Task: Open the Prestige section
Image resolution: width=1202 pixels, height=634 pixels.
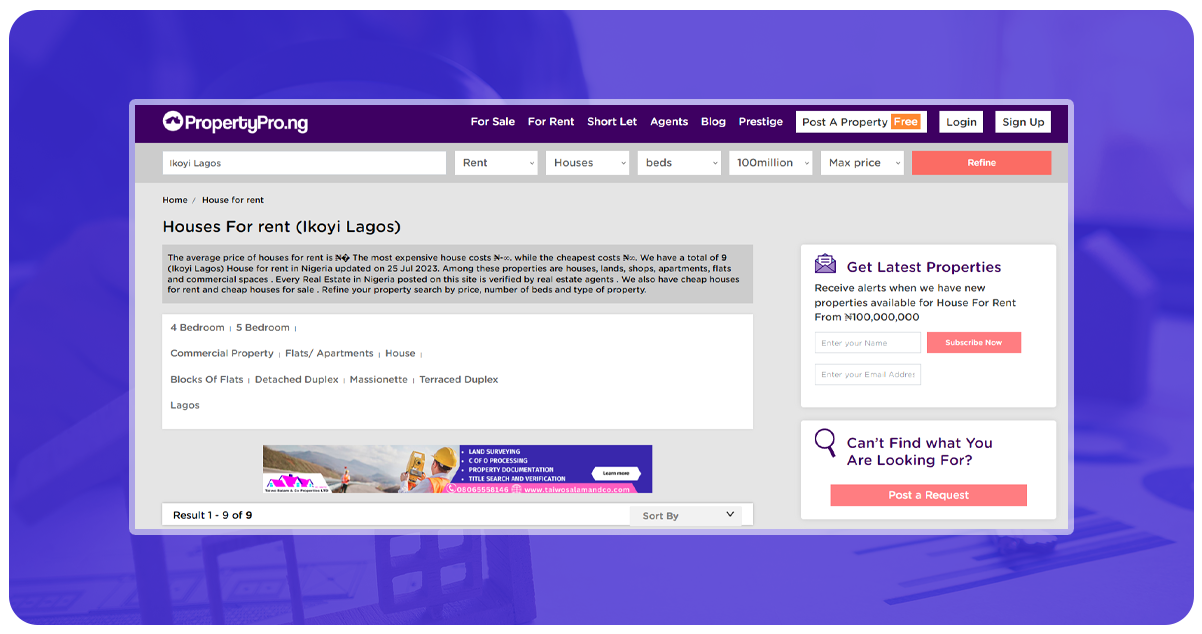Action: 761,122
